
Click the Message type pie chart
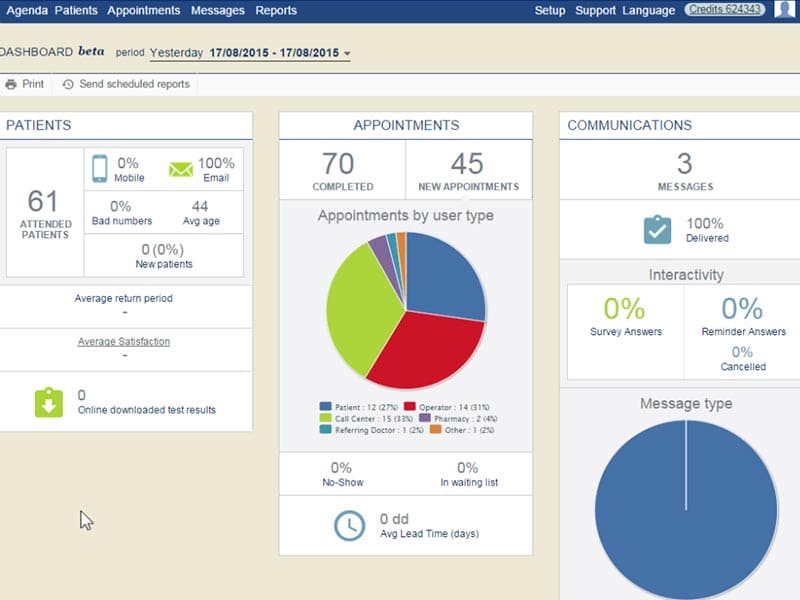686,510
